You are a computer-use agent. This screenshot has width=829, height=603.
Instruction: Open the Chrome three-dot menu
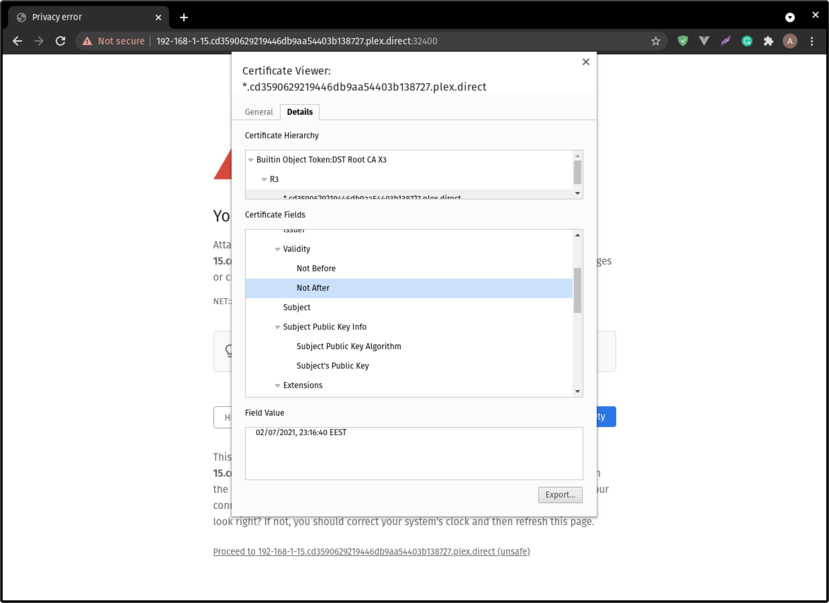pyautogui.click(x=812, y=41)
